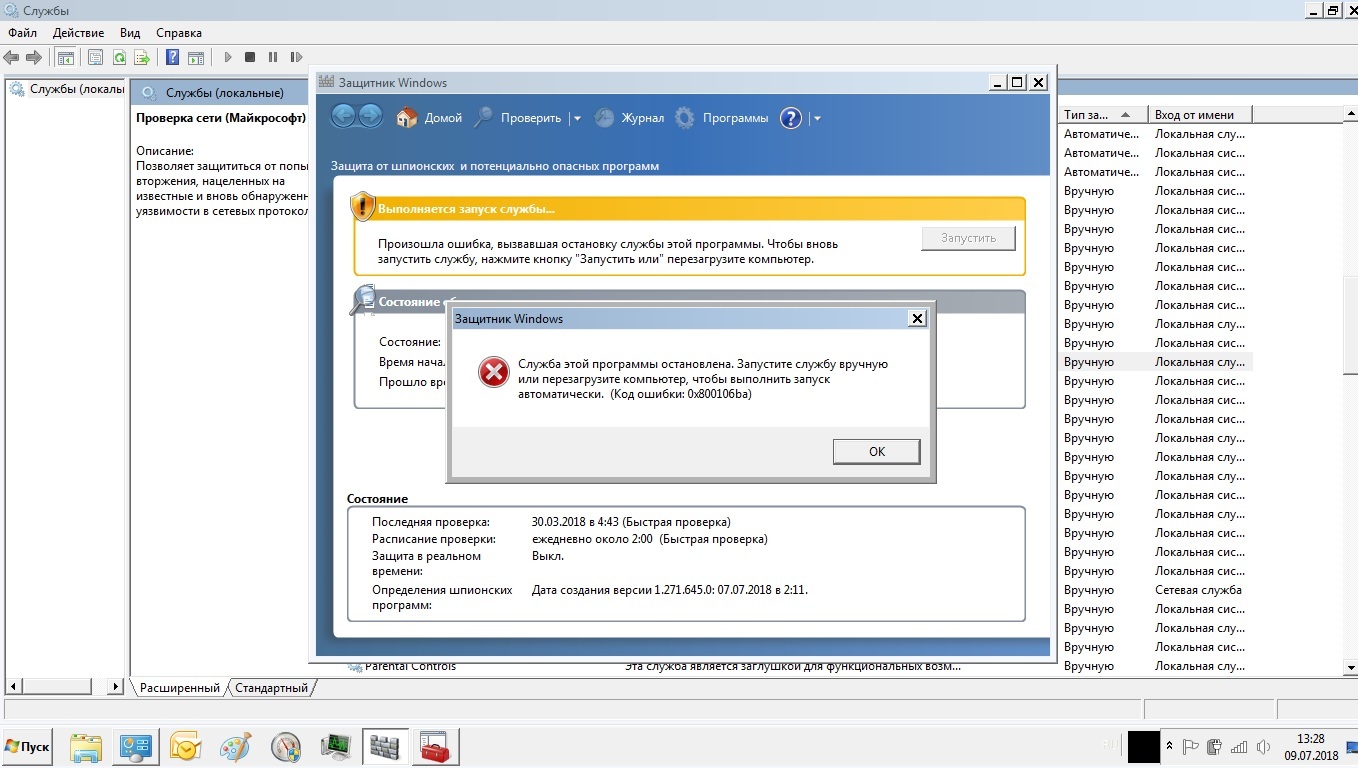Screen dimensions: 1358x783
Task: Click the Stop service square icon
Action: (250, 57)
